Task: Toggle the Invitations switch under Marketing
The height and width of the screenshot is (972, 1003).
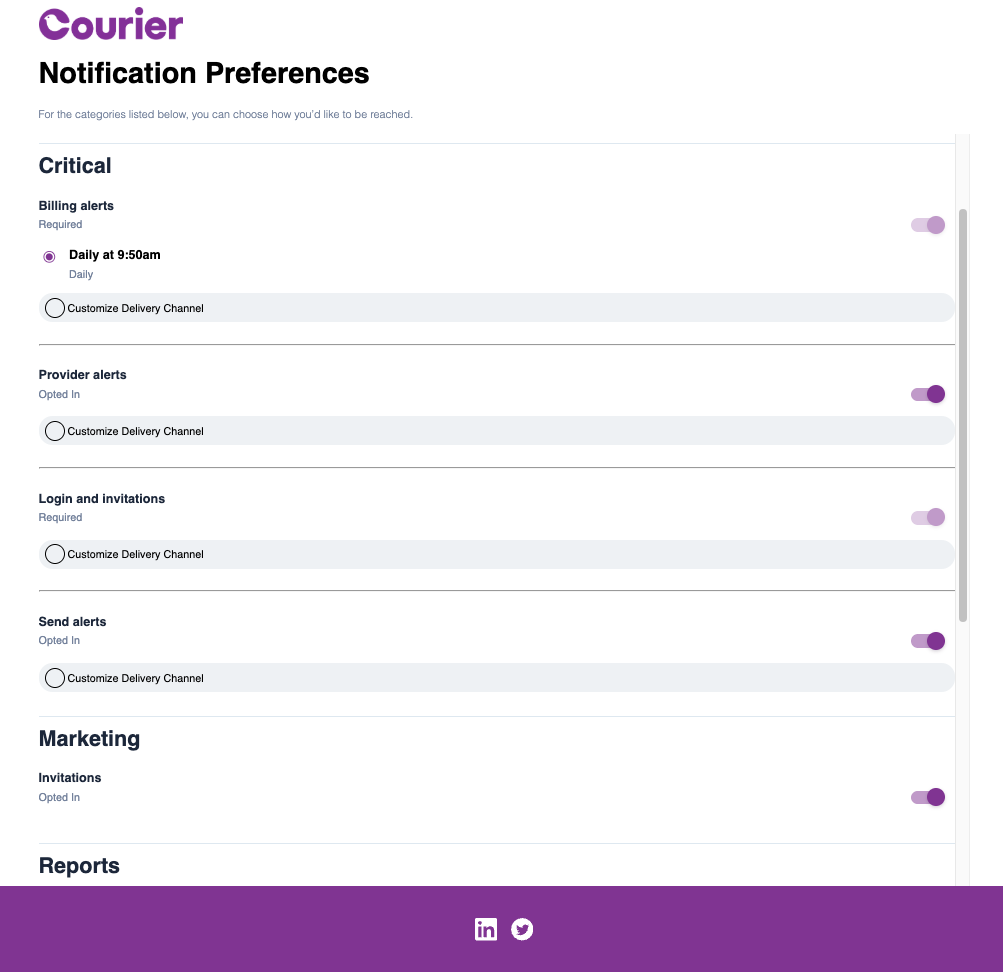Action: tap(927, 797)
